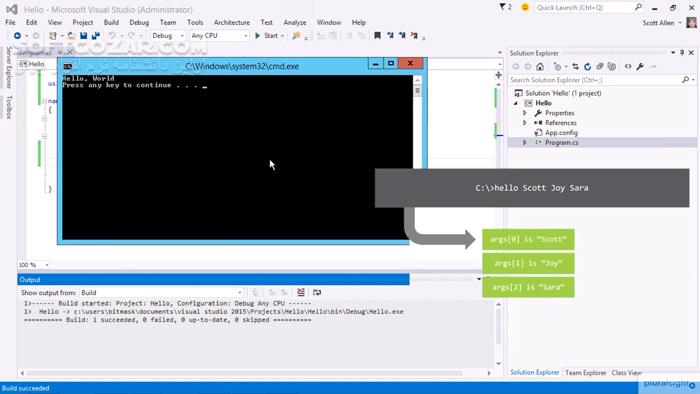This screenshot has height=394, width=700.
Task: Click the Previous Bookmark toolbar icon
Action: (390, 36)
